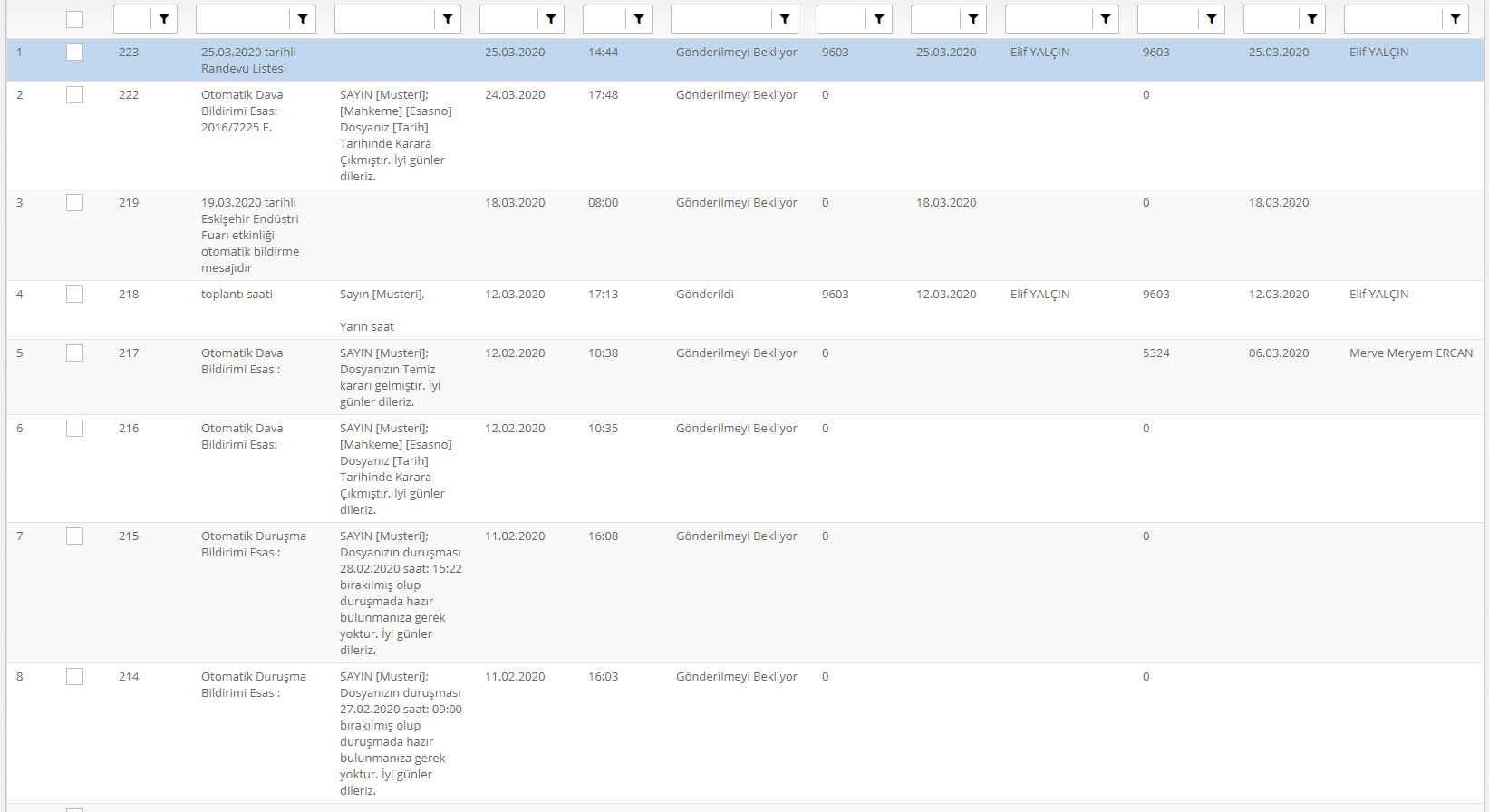Click filter input above the message text column
Viewport: 1489px width, 812px height.
coord(384,19)
